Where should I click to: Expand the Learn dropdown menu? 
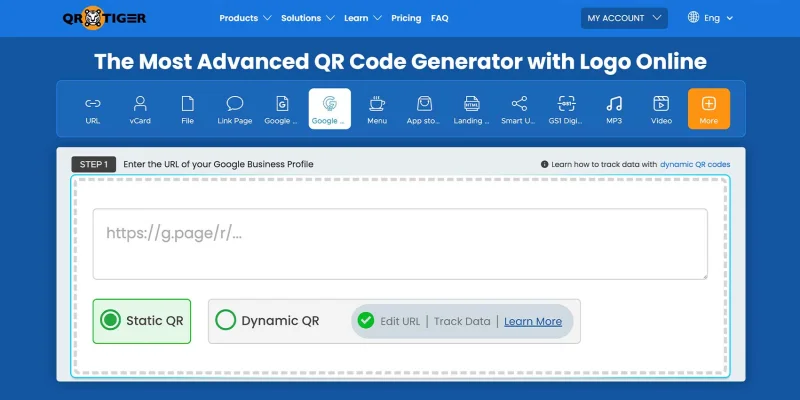363,18
